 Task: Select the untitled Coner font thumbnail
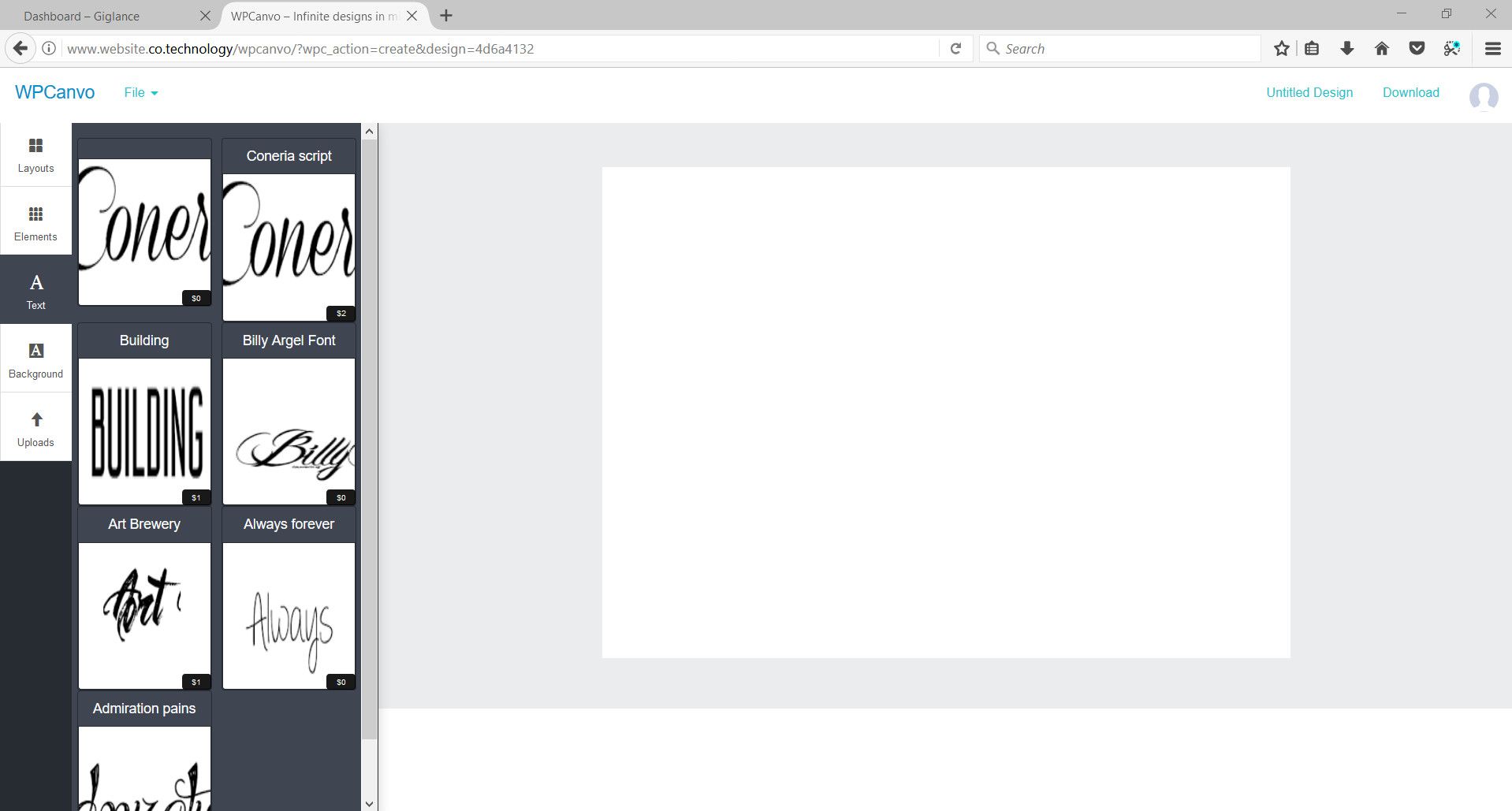click(144, 232)
